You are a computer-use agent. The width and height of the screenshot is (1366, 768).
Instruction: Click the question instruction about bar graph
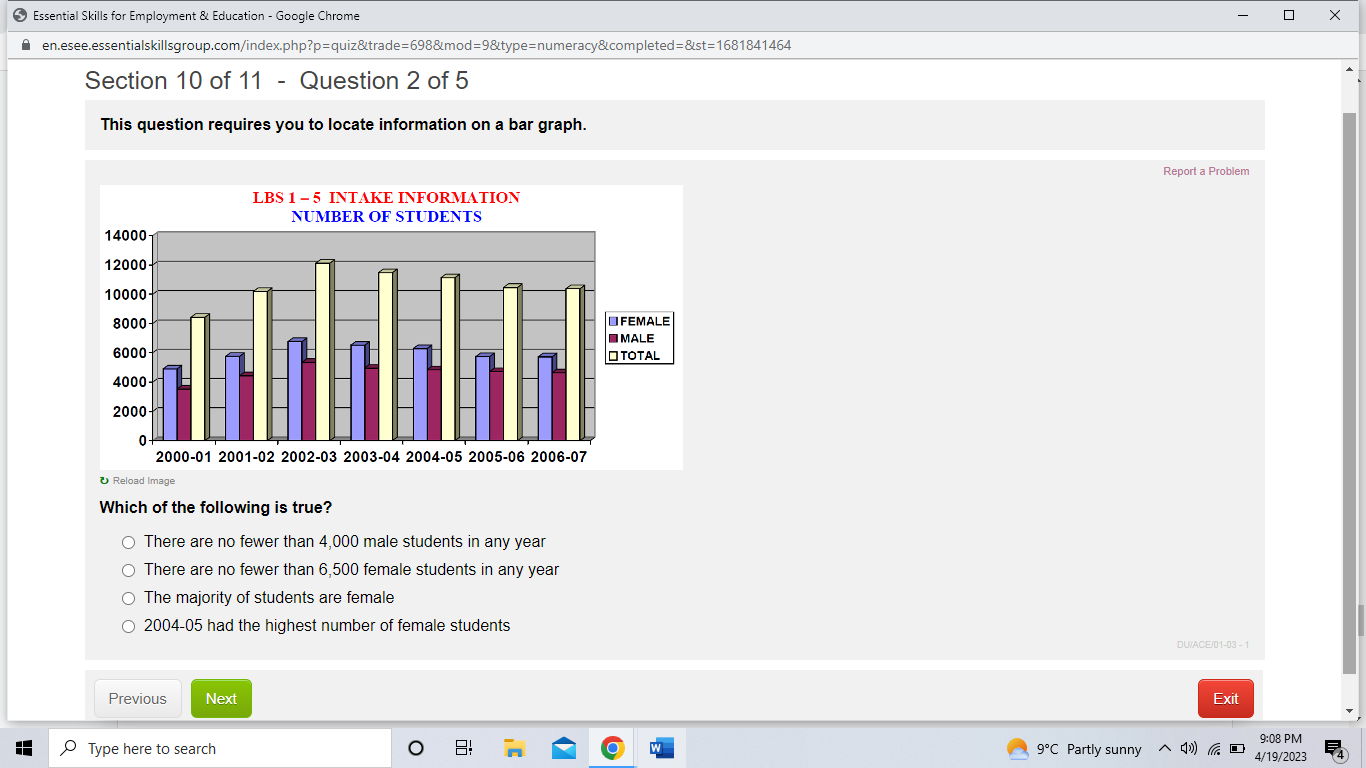344,125
